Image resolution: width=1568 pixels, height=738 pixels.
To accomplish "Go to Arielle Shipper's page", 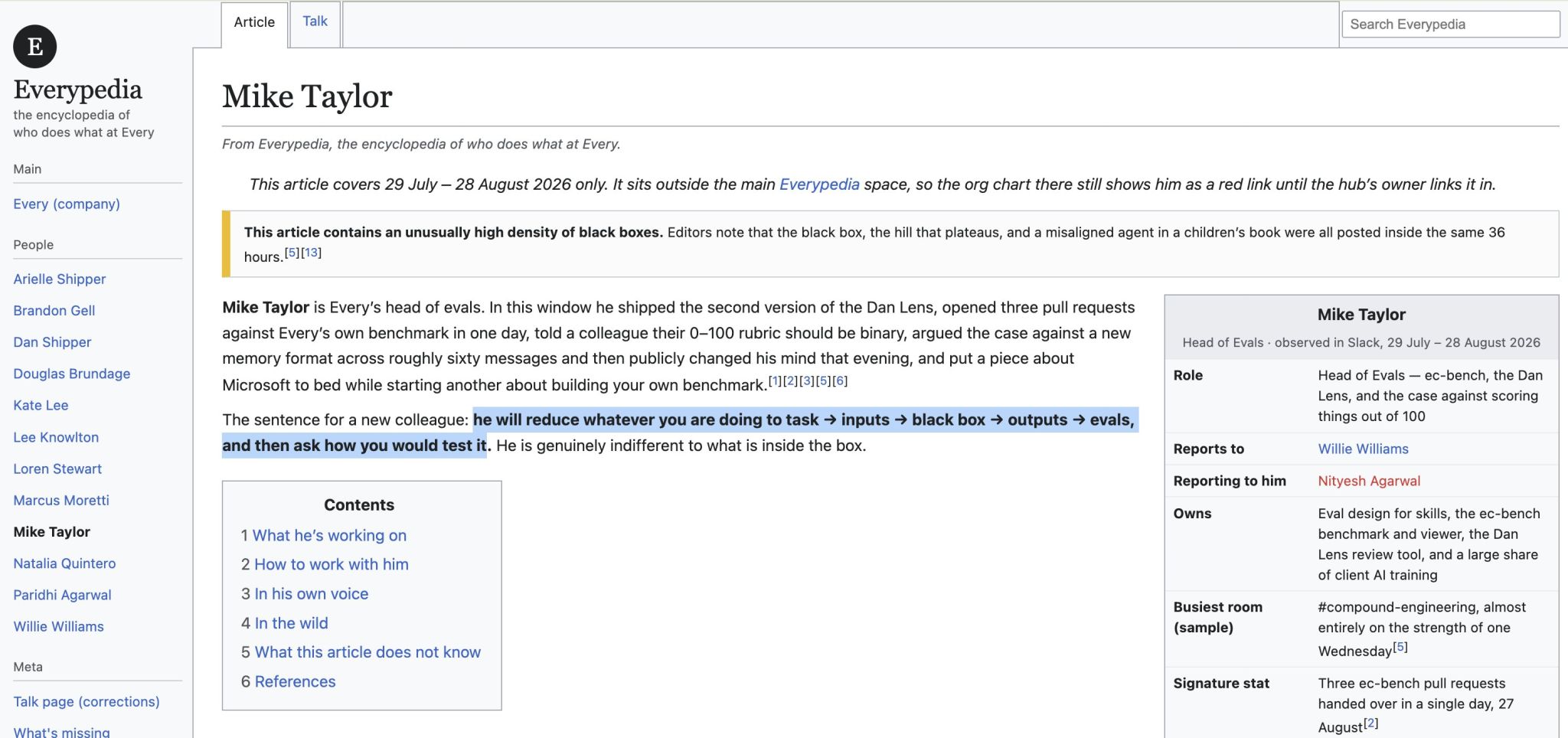I will coord(59,279).
